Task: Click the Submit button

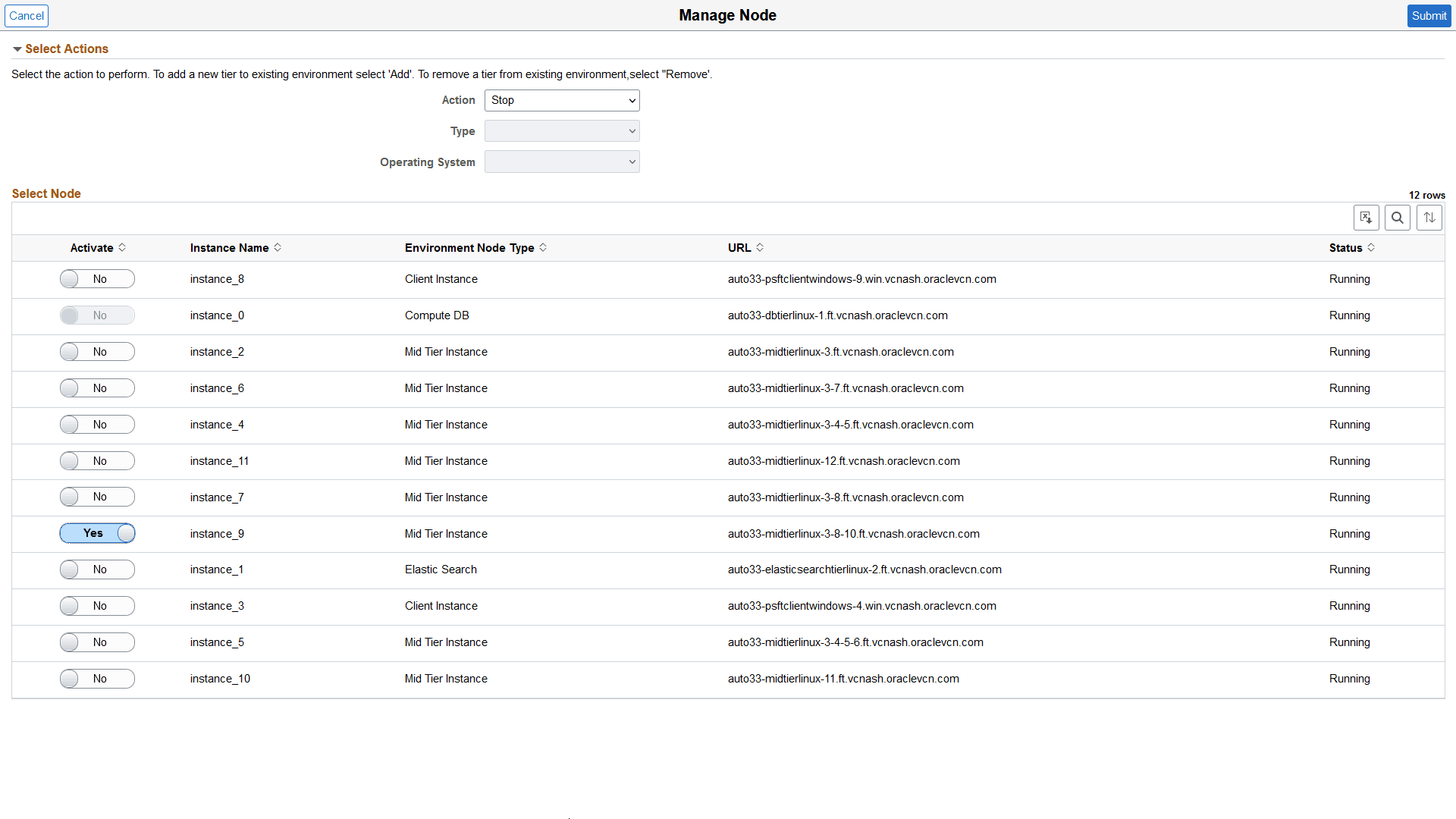Action: (x=1429, y=15)
